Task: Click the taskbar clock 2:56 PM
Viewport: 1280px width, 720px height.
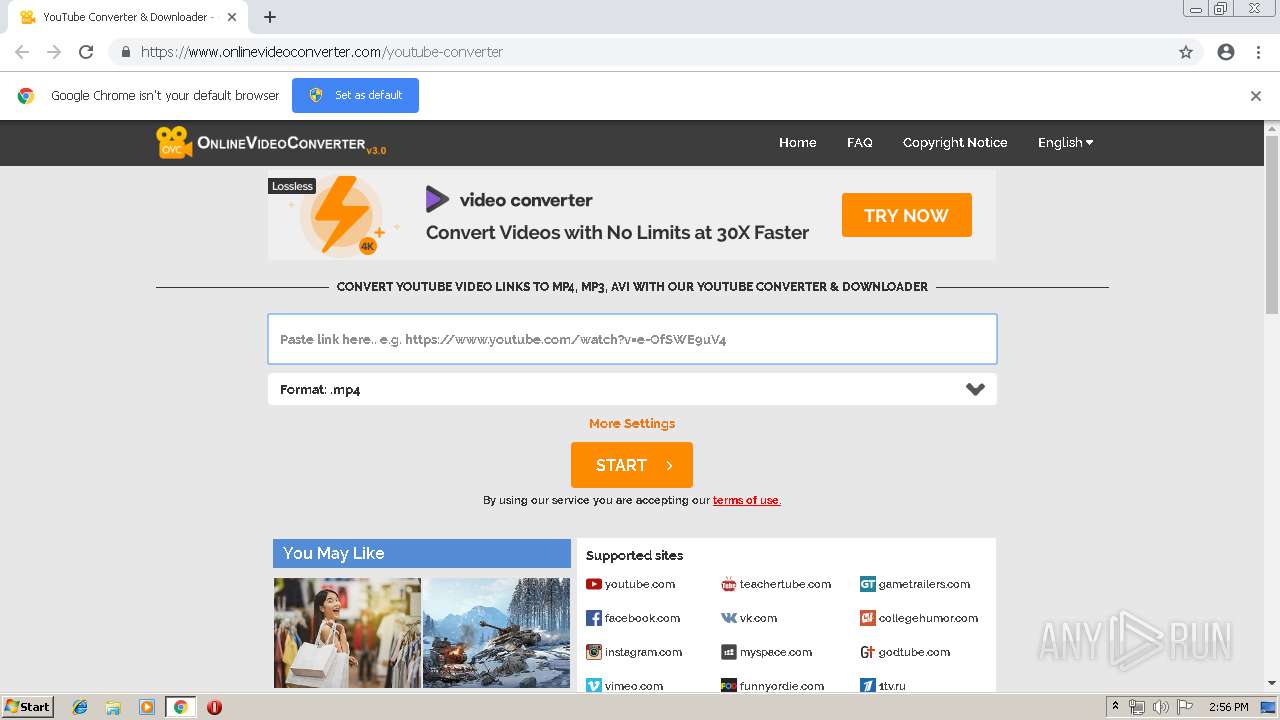Action: pyautogui.click(x=1228, y=707)
